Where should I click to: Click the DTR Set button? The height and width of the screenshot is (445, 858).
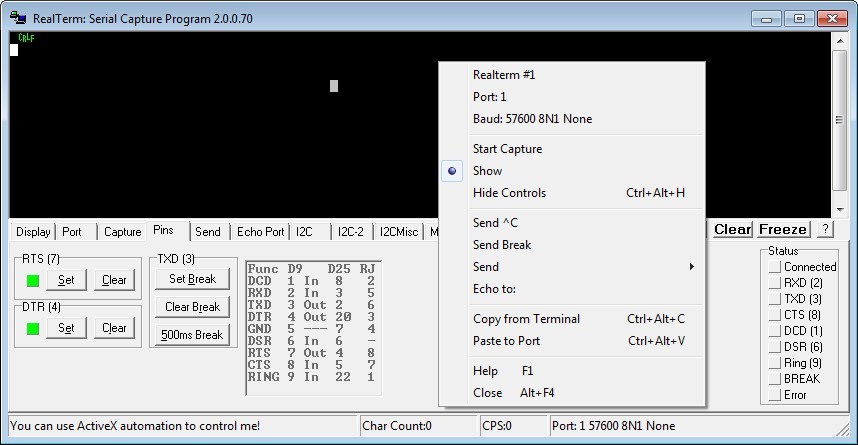pos(66,328)
